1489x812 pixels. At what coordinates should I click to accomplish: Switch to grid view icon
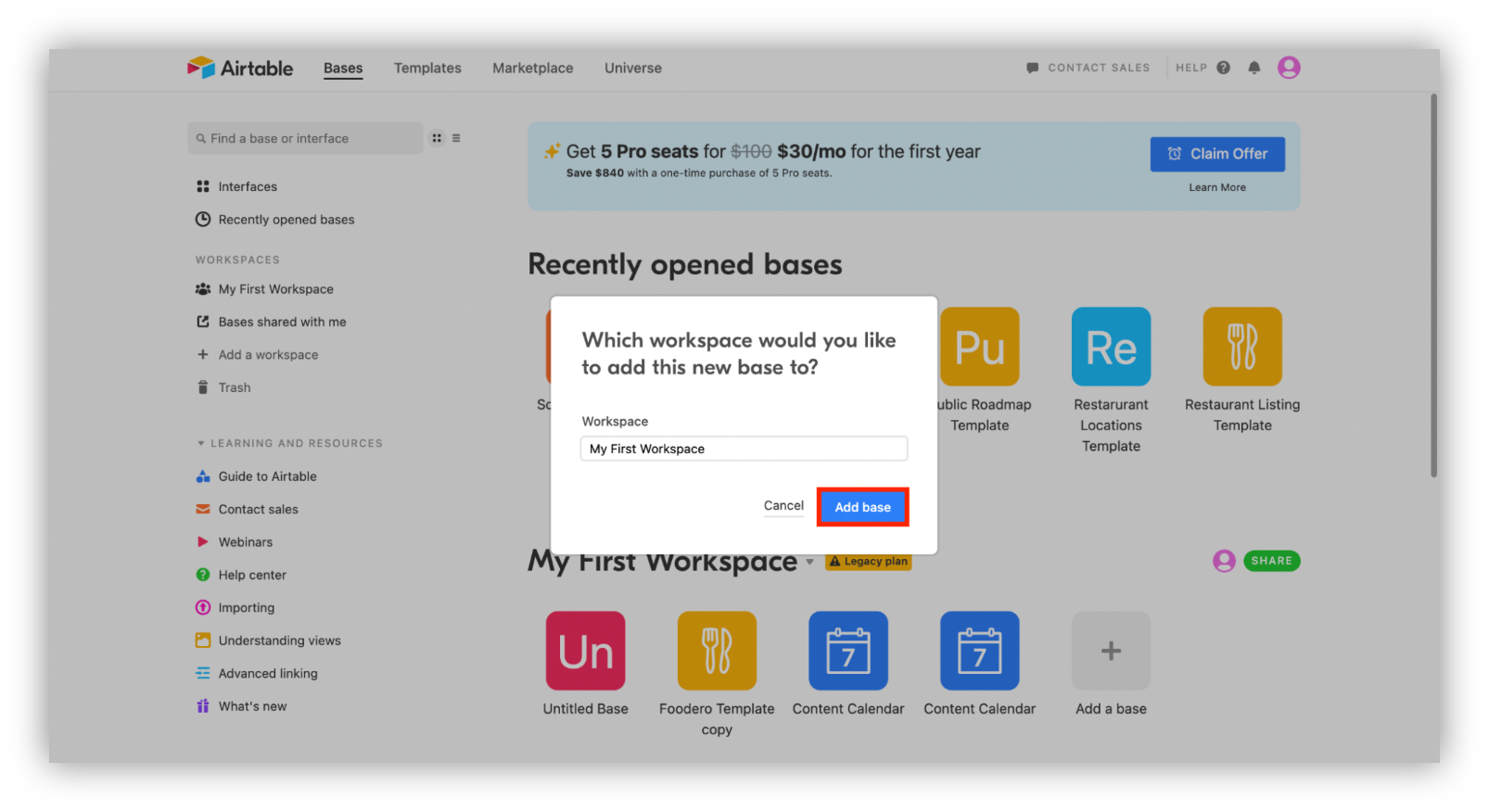[437, 138]
